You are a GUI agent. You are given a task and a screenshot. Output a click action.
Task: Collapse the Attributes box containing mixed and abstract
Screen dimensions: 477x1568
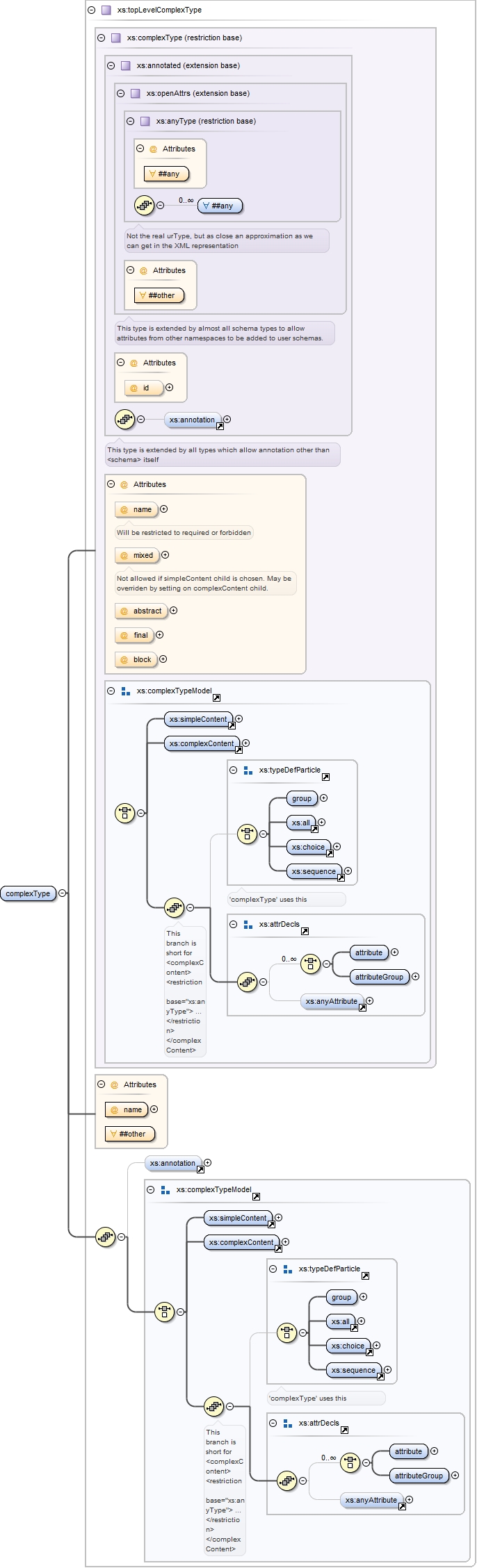point(111,484)
